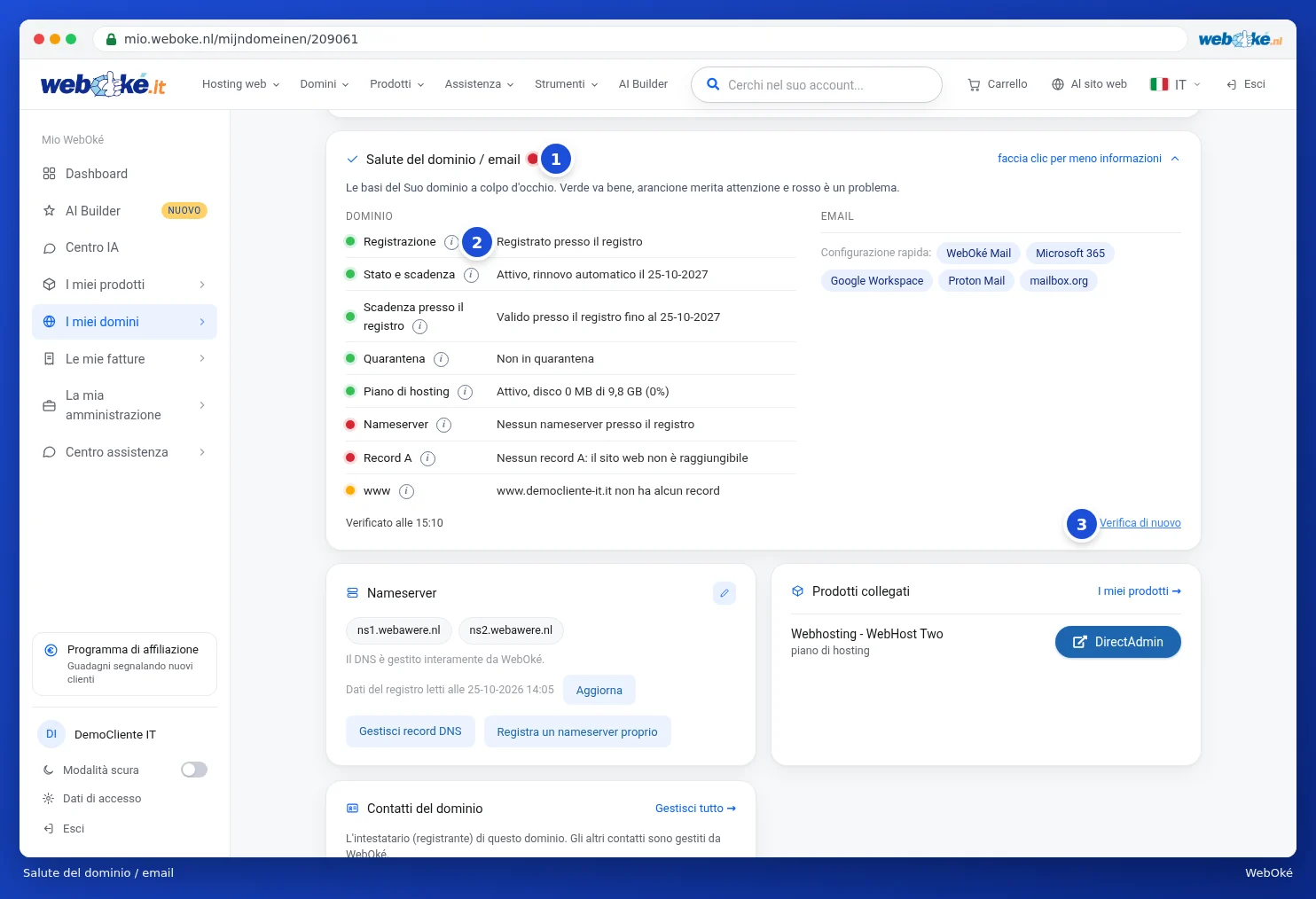Go to Dashboard in sidebar
Image resolution: width=1316 pixels, height=899 pixels.
(124, 174)
